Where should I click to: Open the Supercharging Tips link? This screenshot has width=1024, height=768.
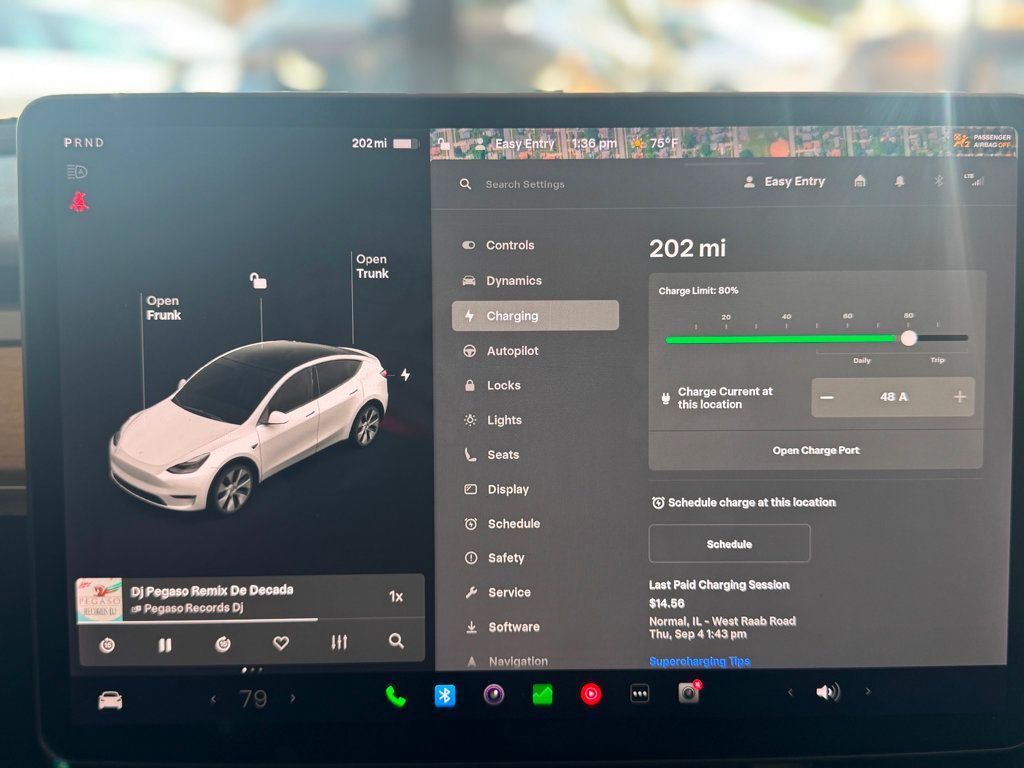click(x=699, y=662)
